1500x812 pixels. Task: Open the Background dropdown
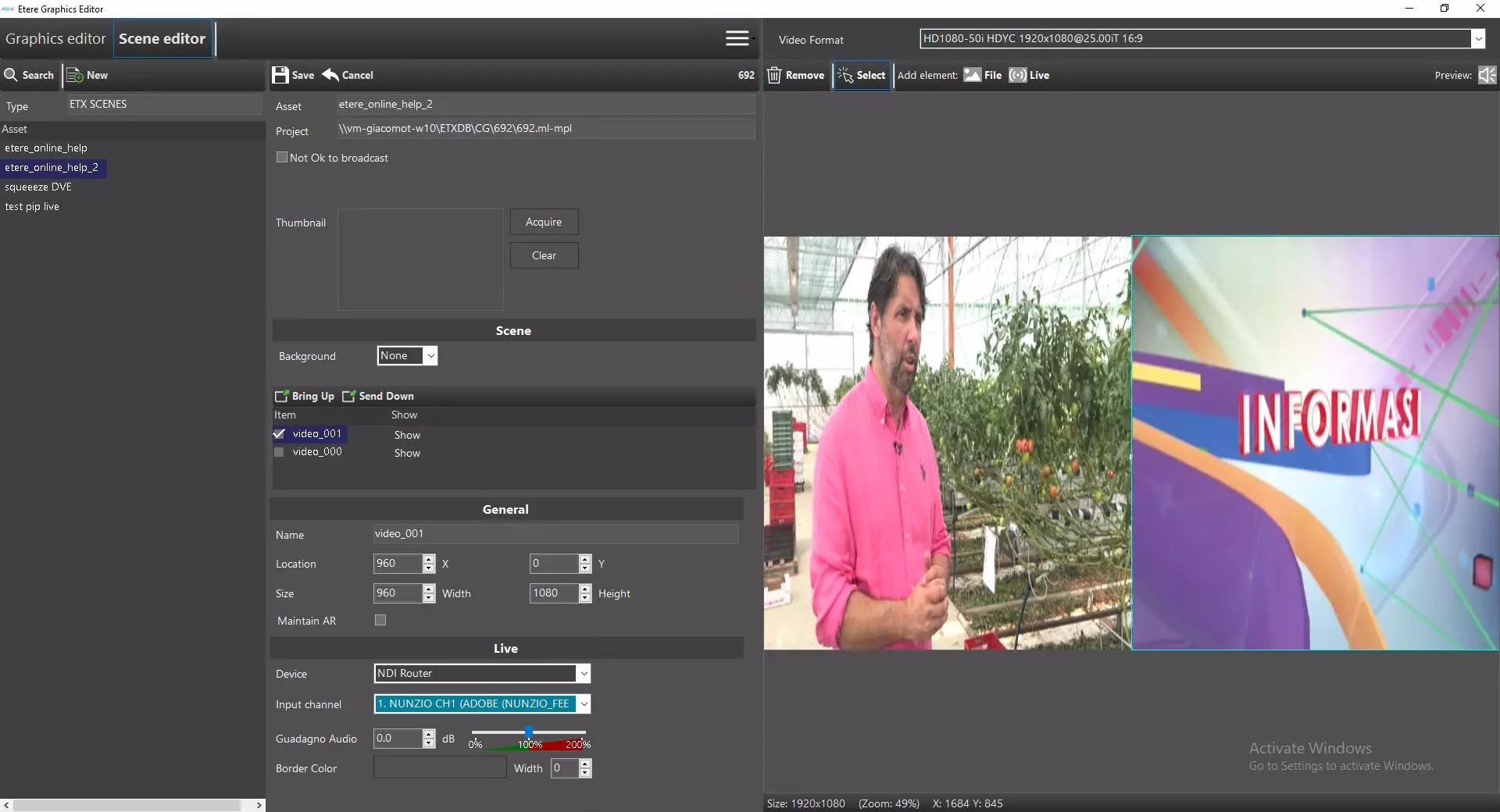tap(430, 356)
